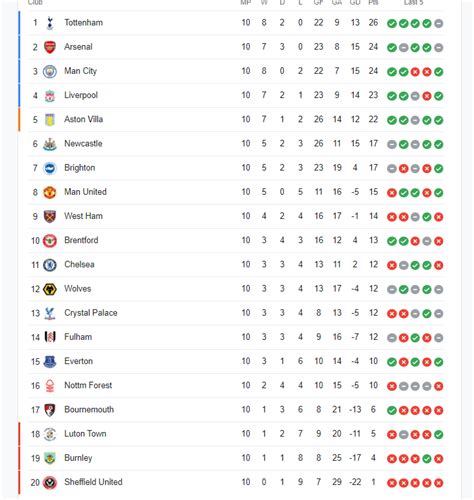
Task: Click the Liverpool club crest
Action: (x=50, y=96)
